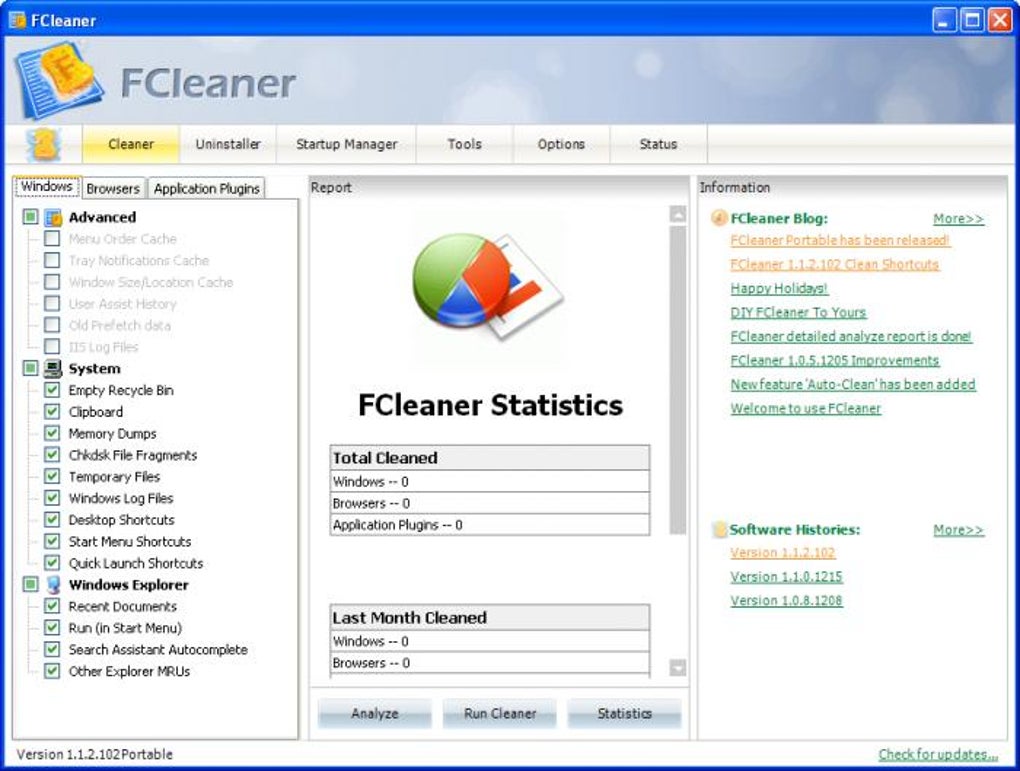Enable the Menu Order Cache checkbox
1020x771 pixels.
[x=52, y=239]
